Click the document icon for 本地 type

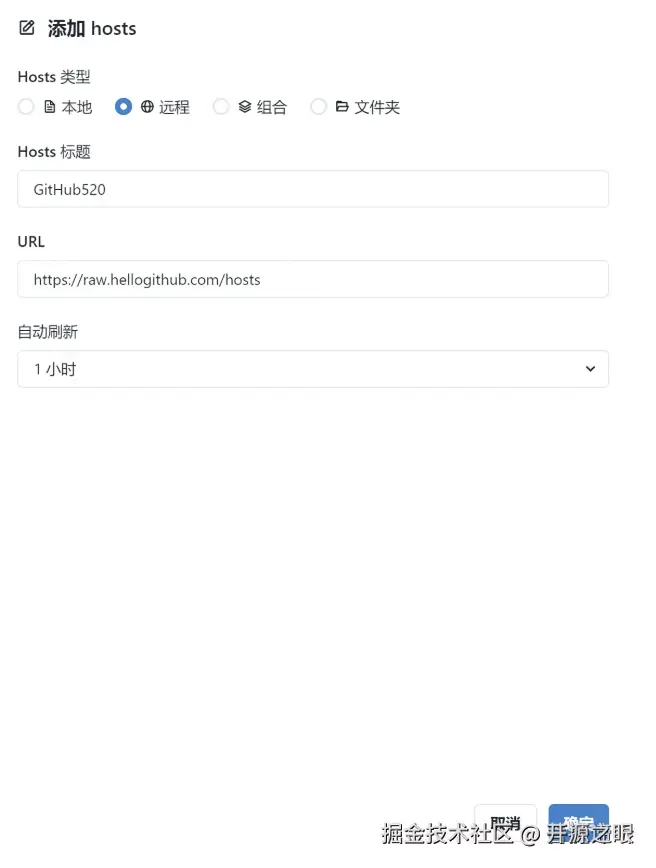(50, 107)
